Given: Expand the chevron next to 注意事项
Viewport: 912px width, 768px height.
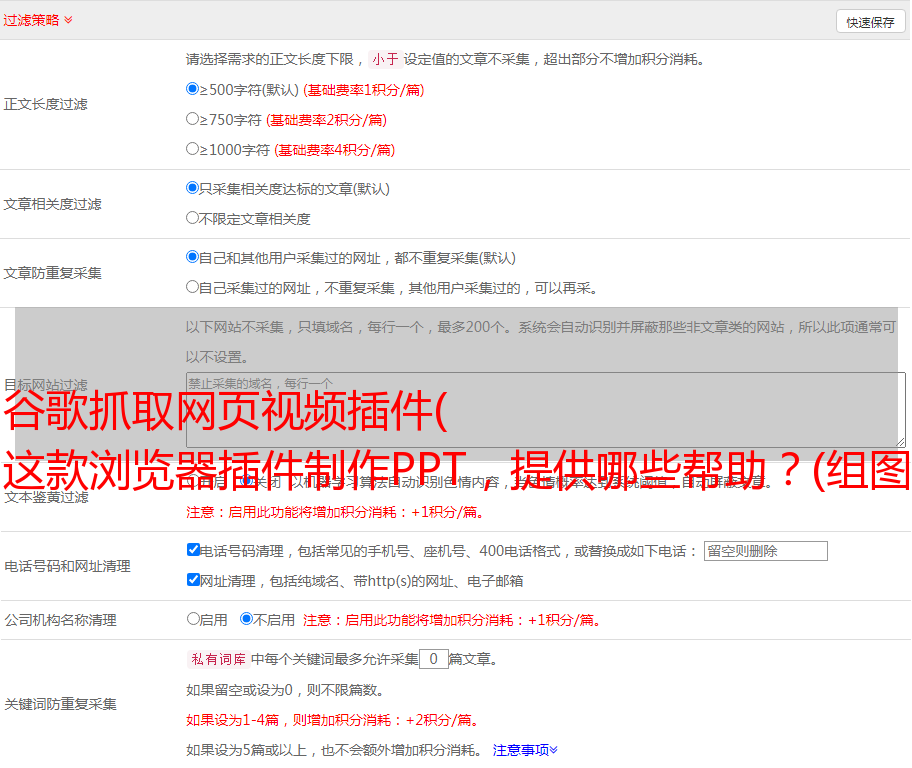Looking at the screenshot, I should click(x=553, y=750).
